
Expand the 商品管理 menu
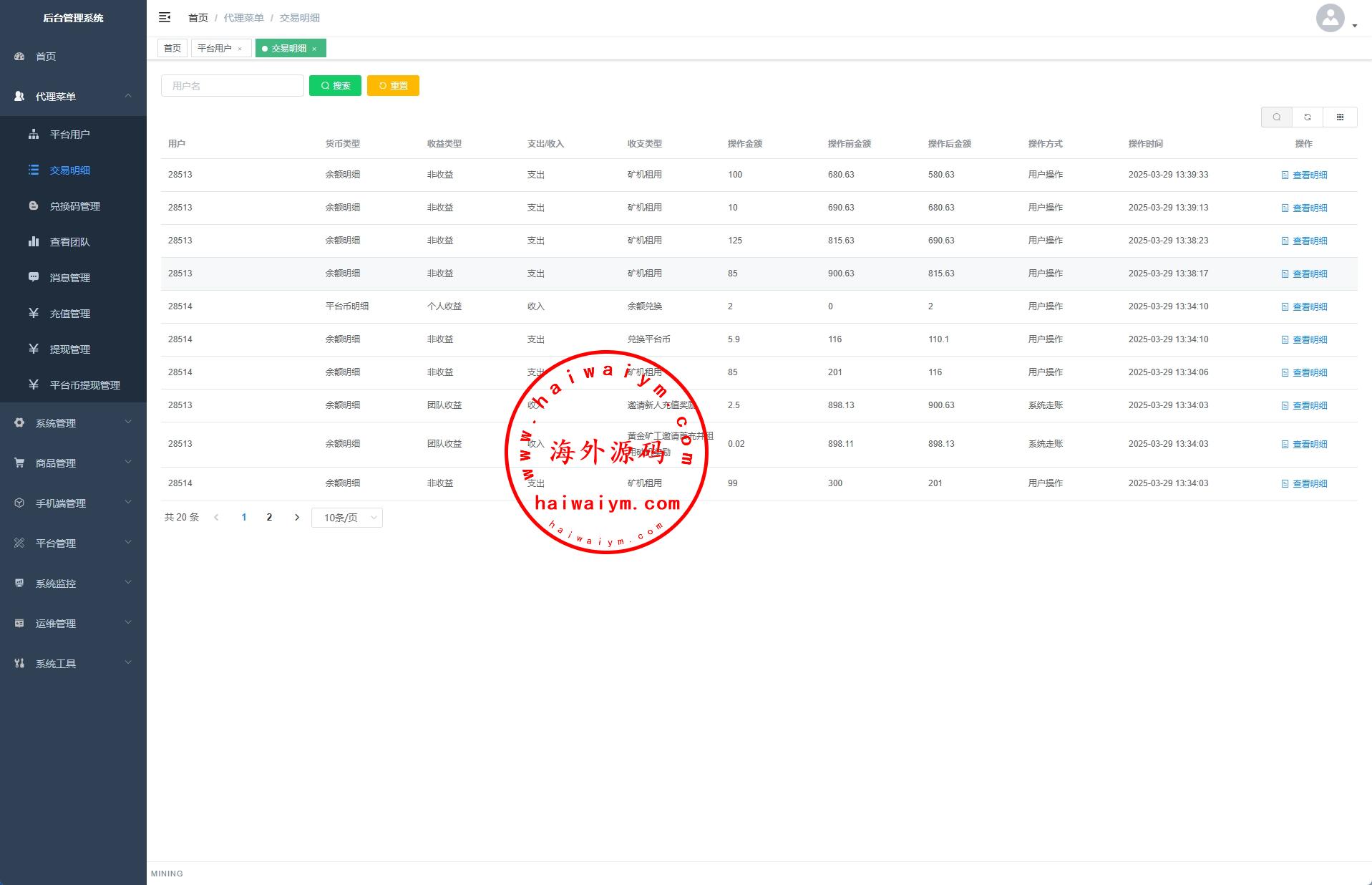(73, 463)
